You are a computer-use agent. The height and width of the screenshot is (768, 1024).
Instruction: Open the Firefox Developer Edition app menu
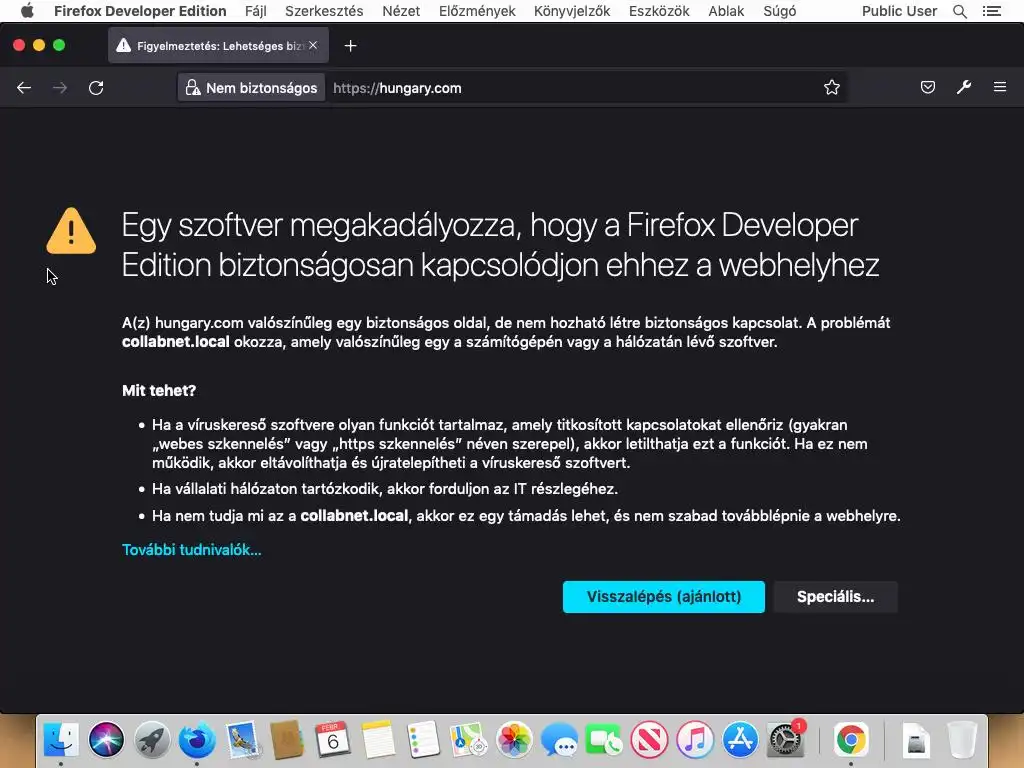click(x=140, y=11)
